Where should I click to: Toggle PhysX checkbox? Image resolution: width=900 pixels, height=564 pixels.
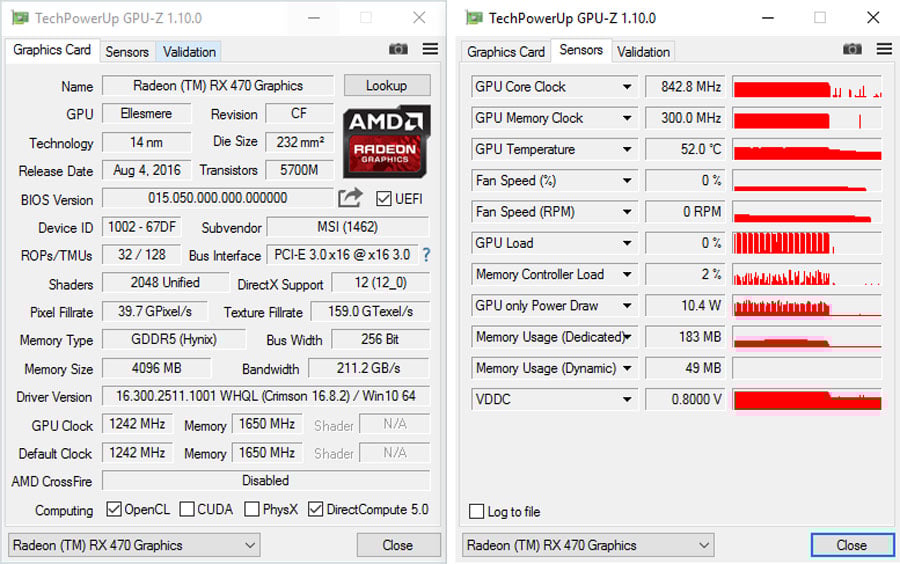pos(251,509)
